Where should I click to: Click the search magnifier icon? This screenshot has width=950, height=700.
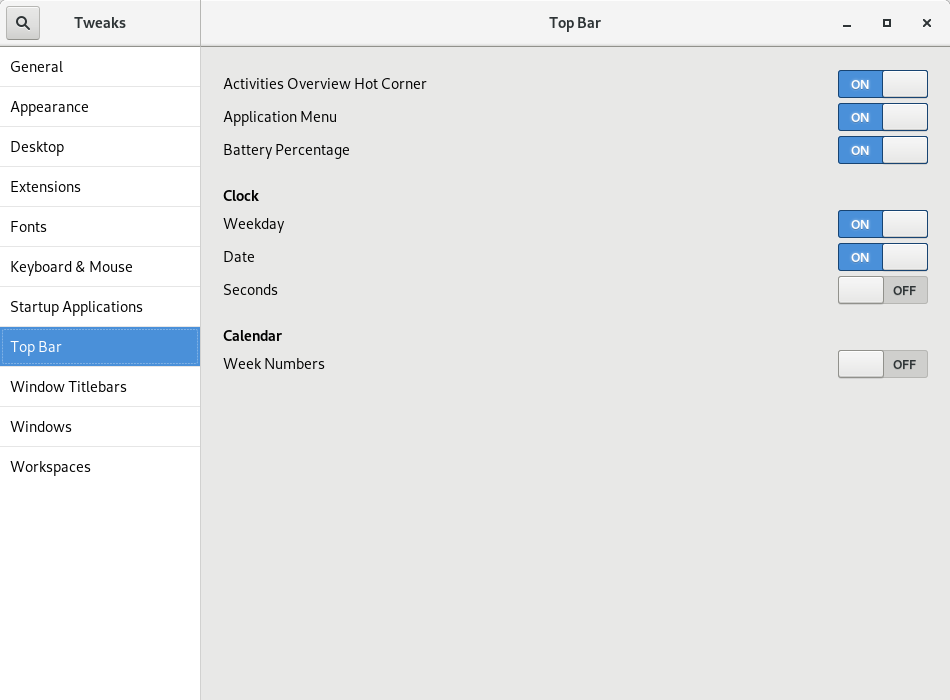tap(23, 22)
